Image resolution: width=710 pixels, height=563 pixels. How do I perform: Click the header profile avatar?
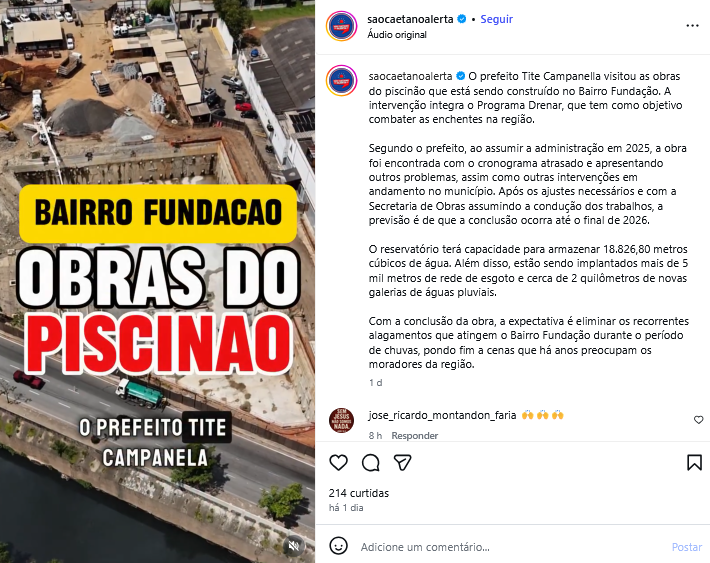click(341, 26)
